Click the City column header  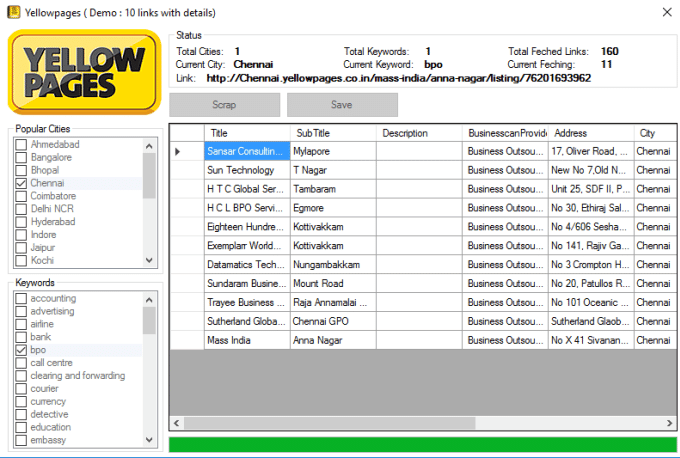655,133
